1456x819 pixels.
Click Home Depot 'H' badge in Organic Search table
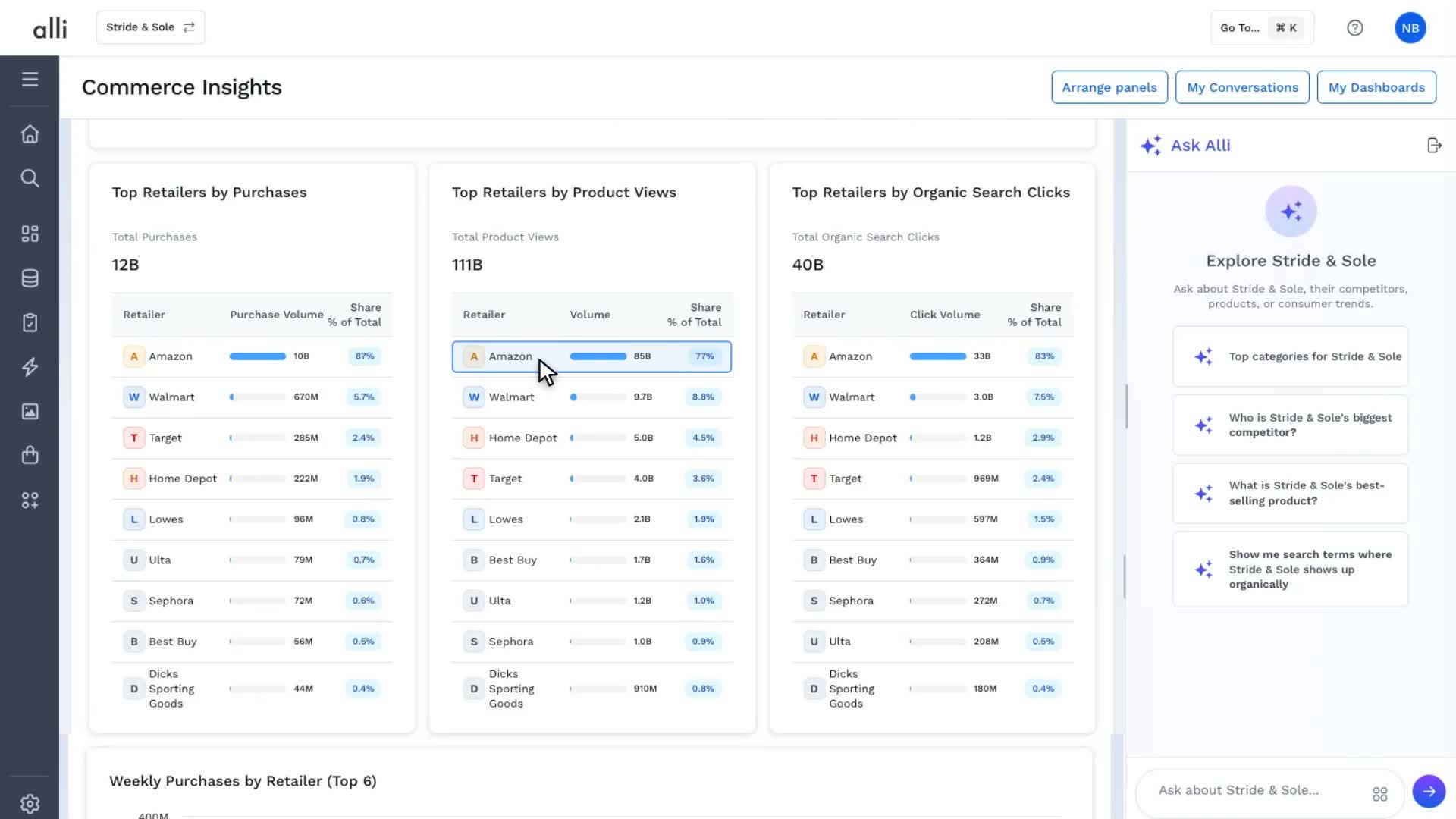(814, 438)
